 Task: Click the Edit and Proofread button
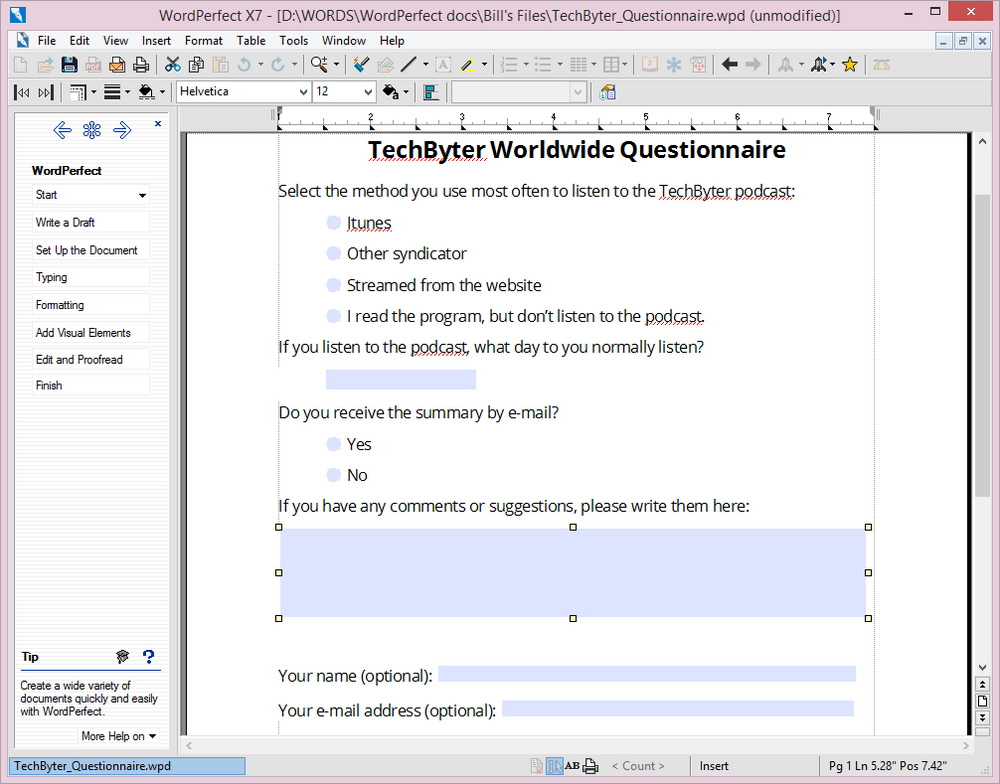pos(91,359)
